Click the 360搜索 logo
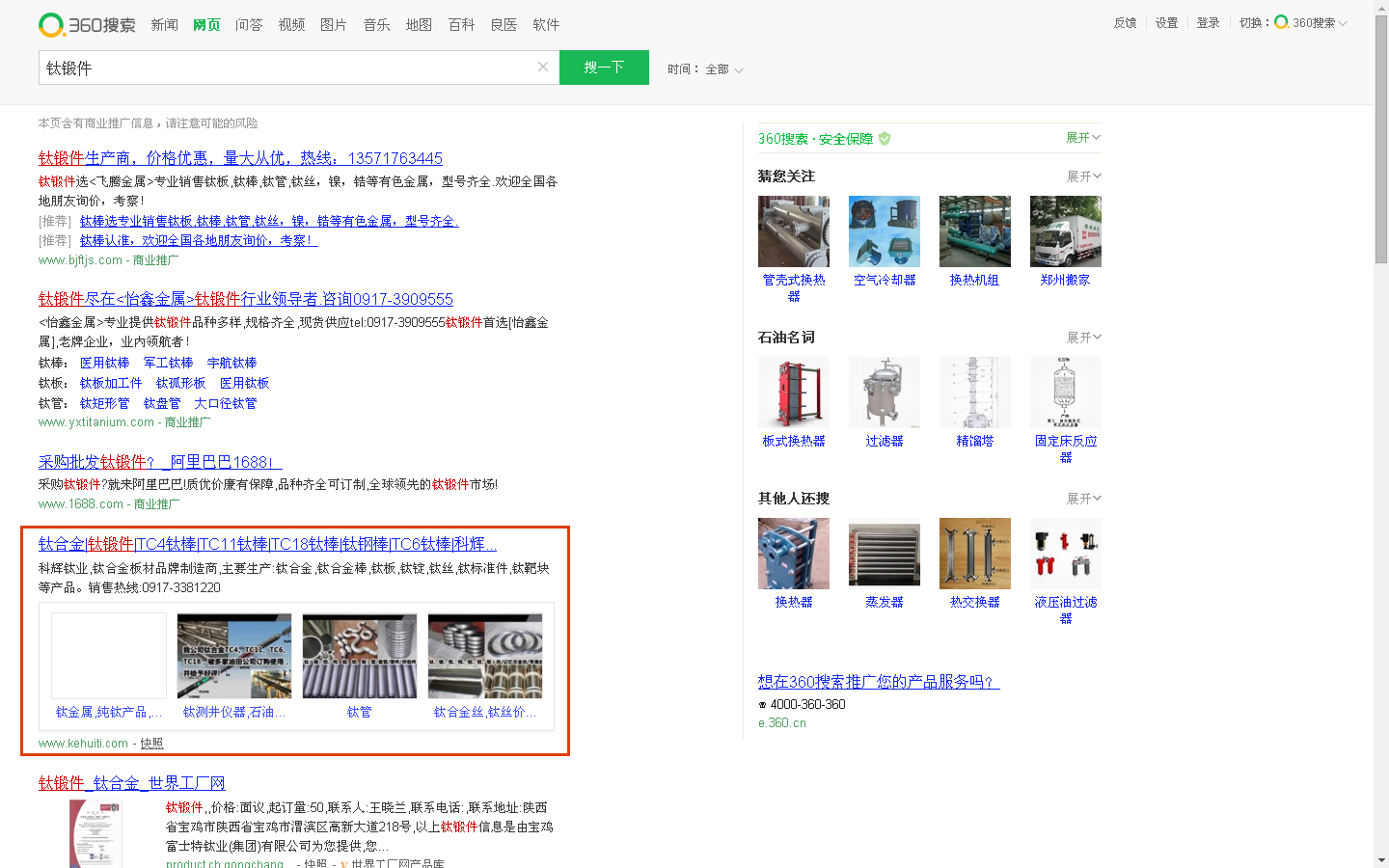The width and height of the screenshot is (1389, 868). point(87,25)
